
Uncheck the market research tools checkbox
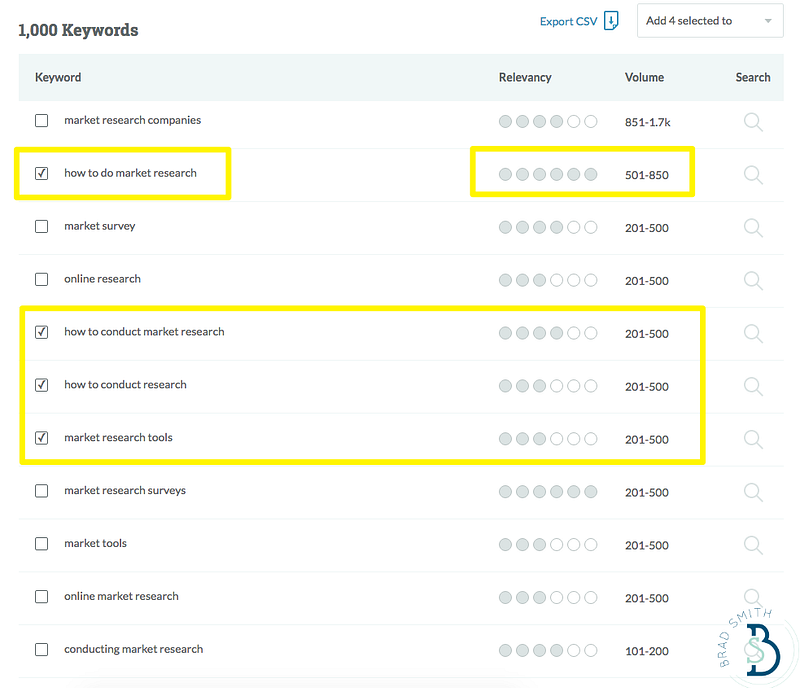[x=41, y=438]
